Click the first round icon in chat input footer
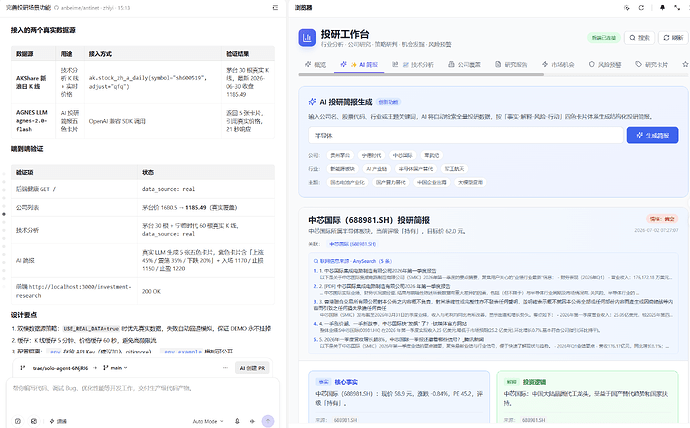 [18, 421]
